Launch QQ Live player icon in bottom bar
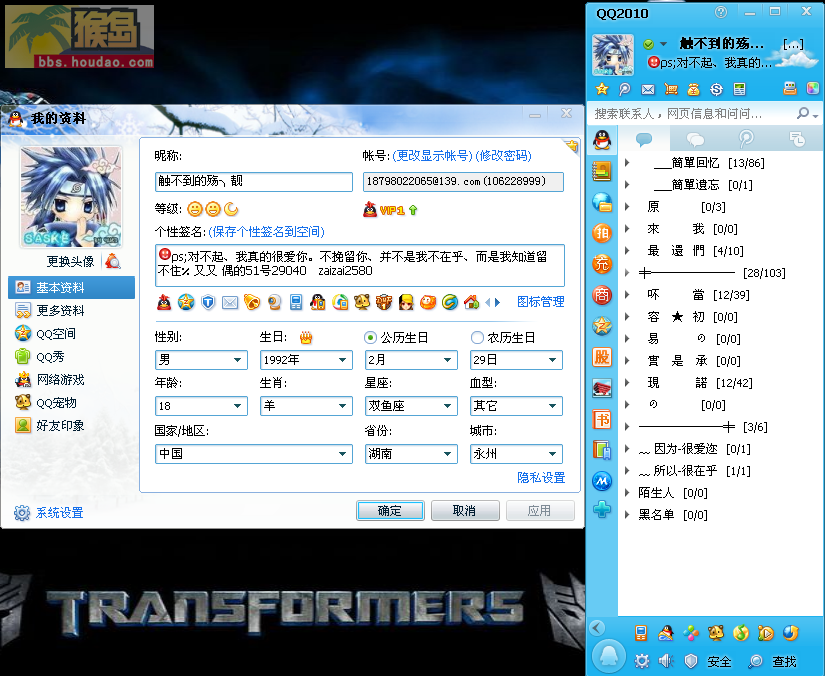The image size is (825, 676). [766, 633]
